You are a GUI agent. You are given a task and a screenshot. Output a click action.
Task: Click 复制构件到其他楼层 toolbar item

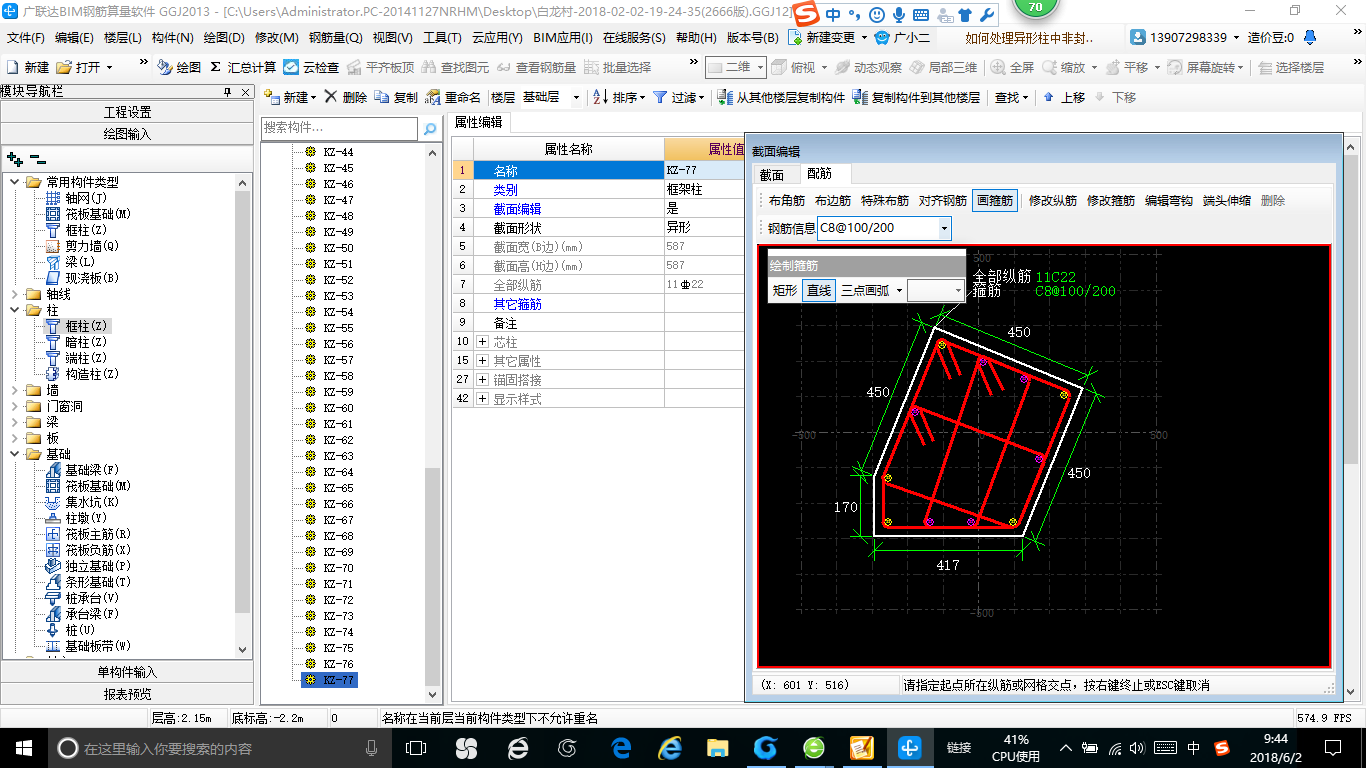pyautogui.click(x=916, y=97)
